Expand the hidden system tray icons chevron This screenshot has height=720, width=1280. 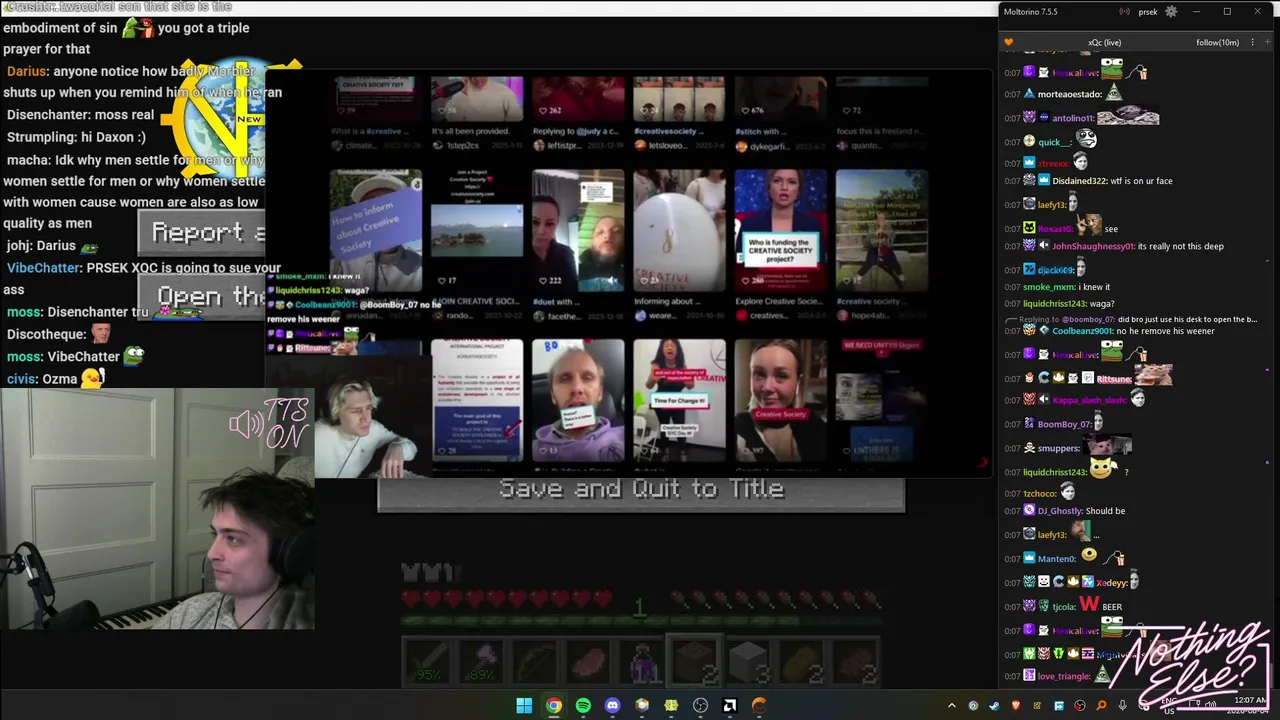tap(951, 706)
